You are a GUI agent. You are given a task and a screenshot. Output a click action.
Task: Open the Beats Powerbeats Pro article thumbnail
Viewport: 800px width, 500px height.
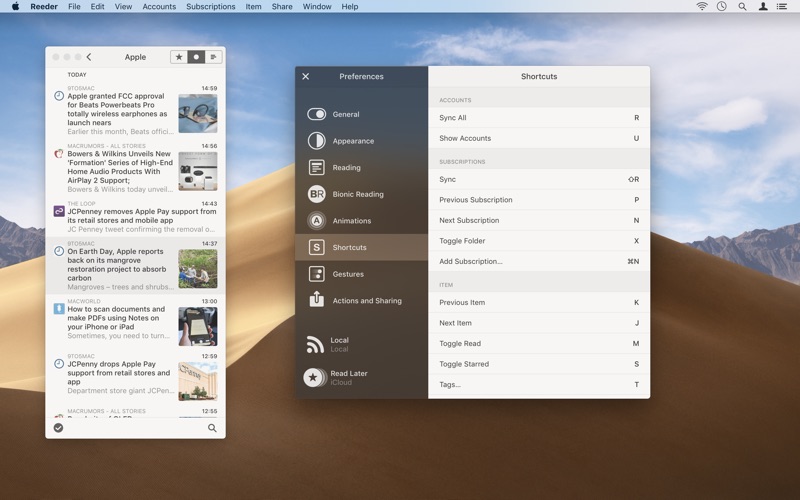197,114
